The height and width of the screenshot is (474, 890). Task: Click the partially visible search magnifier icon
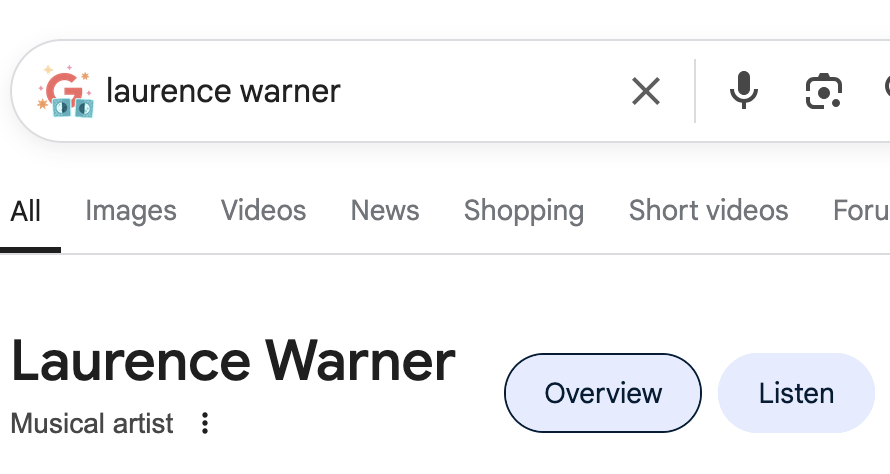(x=885, y=92)
